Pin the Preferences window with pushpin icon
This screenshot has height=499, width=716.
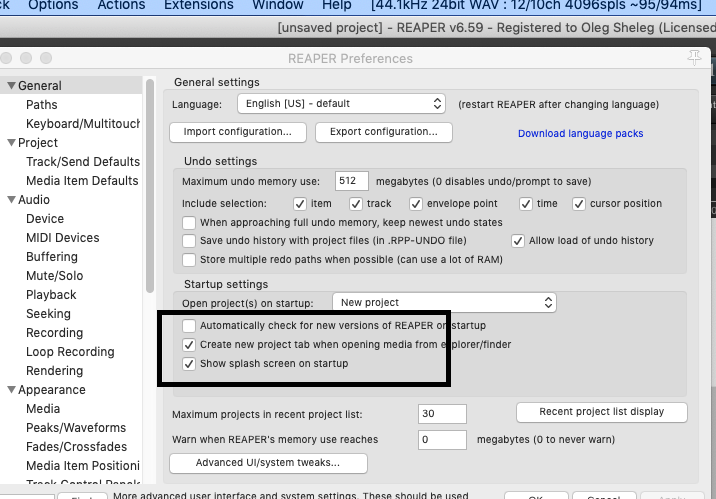pos(694,58)
